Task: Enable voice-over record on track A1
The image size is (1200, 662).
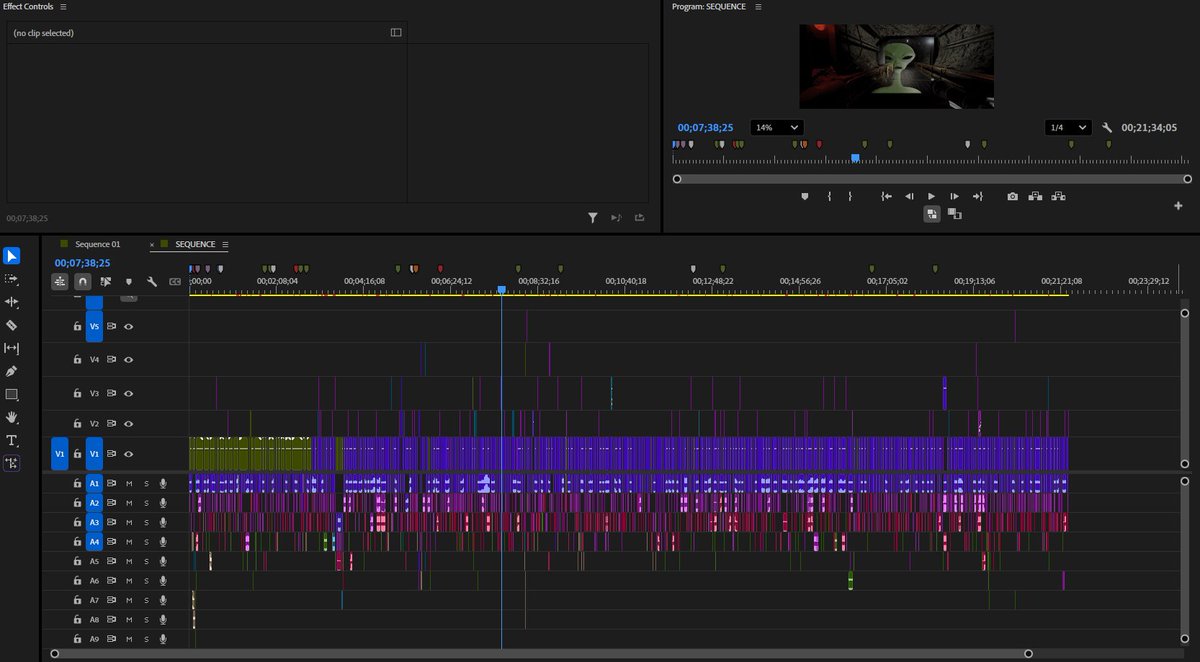Action: [162, 483]
